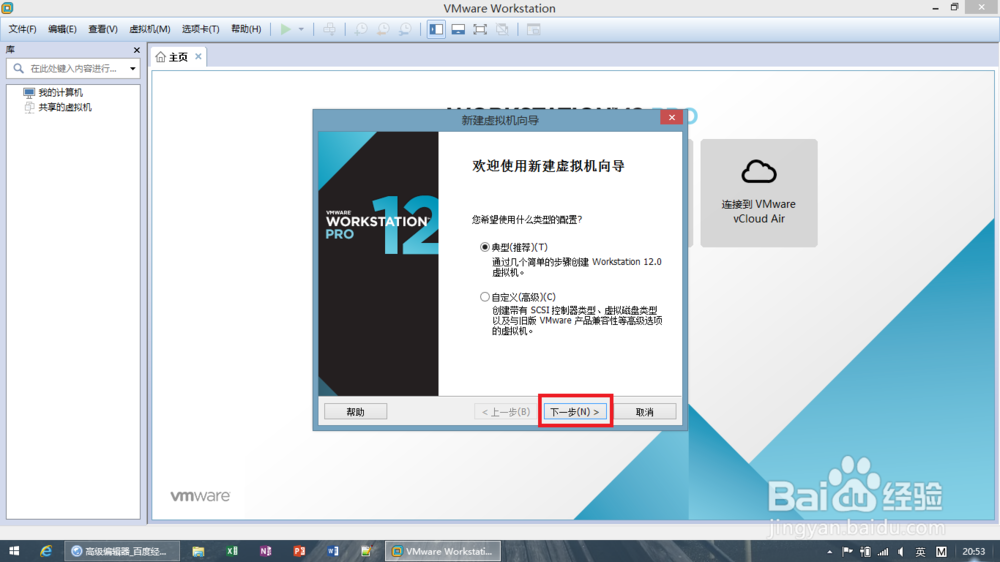
Task: Select the 典型(推荐) radio option
Action: 485,247
